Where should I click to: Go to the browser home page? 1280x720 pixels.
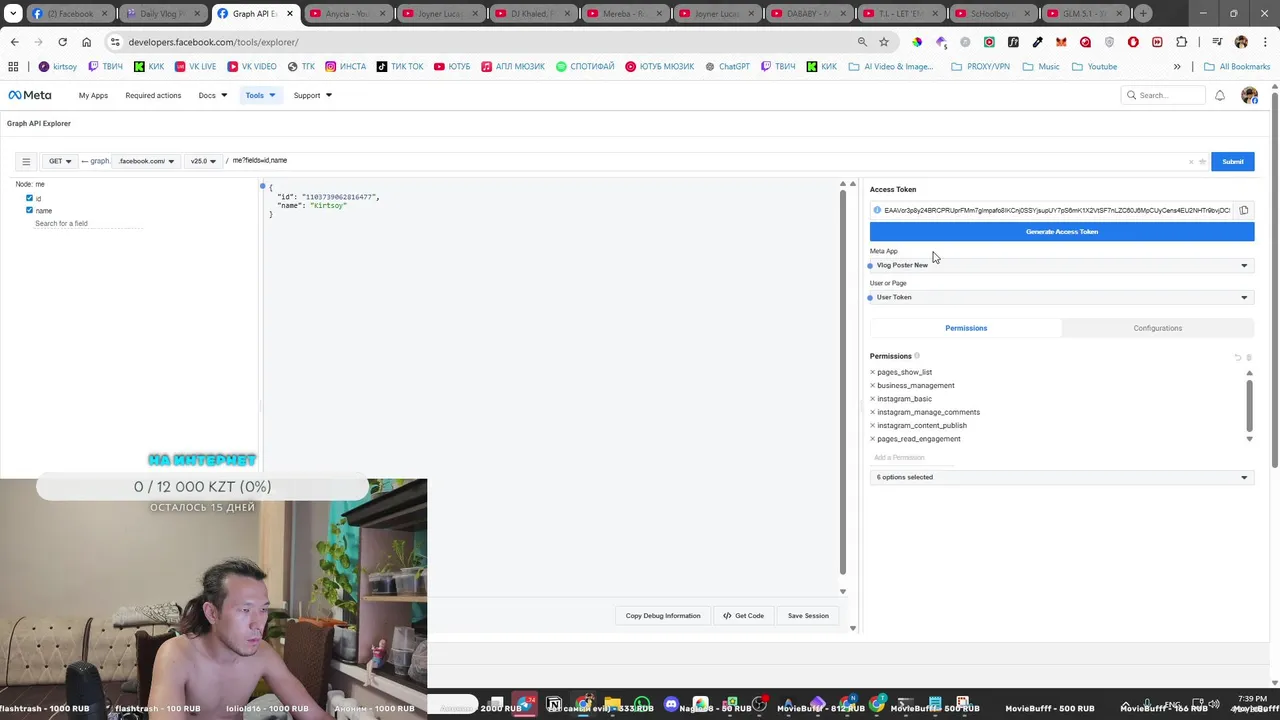click(x=86, y=42)
